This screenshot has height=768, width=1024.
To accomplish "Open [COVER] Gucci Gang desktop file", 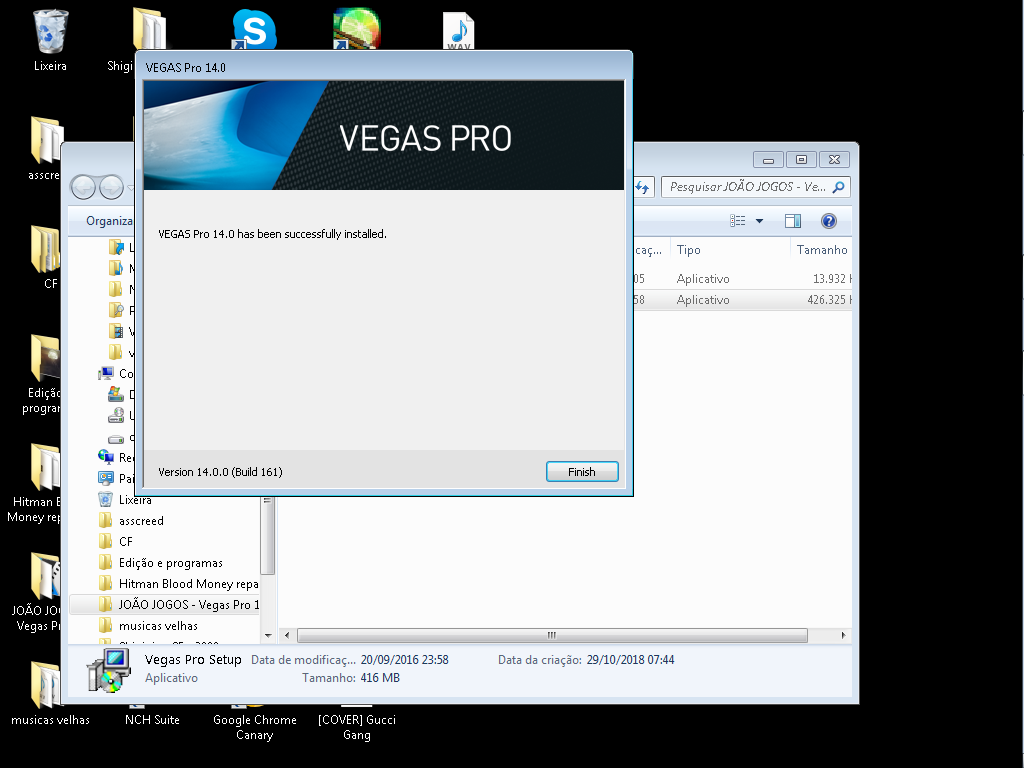I will click(357, 724).
